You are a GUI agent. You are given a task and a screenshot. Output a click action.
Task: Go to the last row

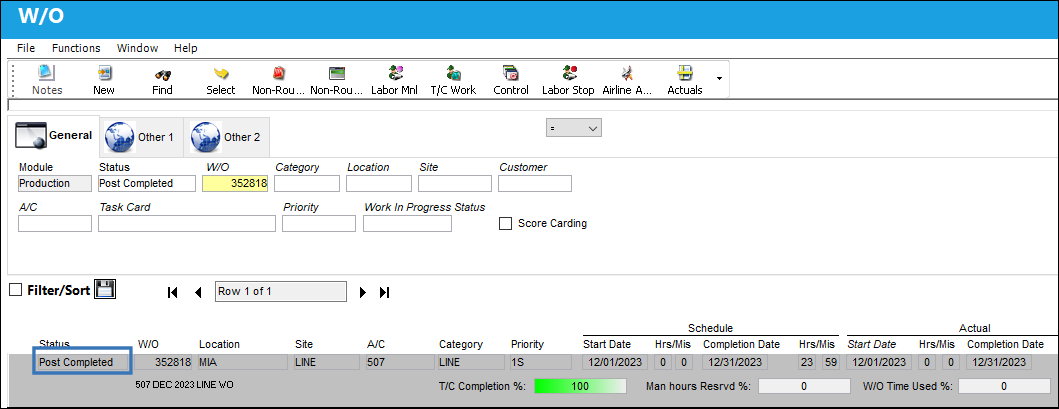coord(385,292)
